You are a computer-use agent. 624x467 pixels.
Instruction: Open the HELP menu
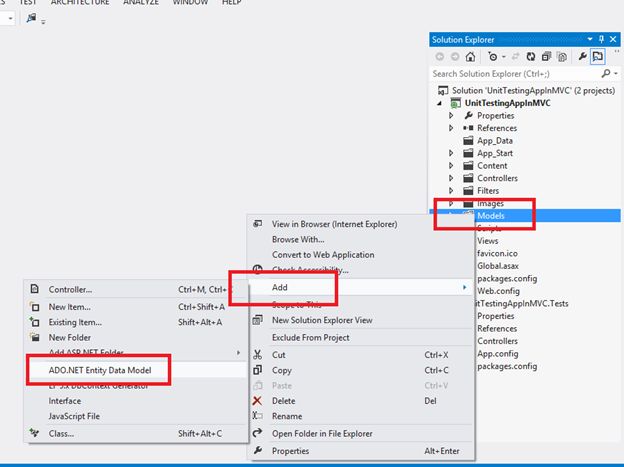coord(232,2)
